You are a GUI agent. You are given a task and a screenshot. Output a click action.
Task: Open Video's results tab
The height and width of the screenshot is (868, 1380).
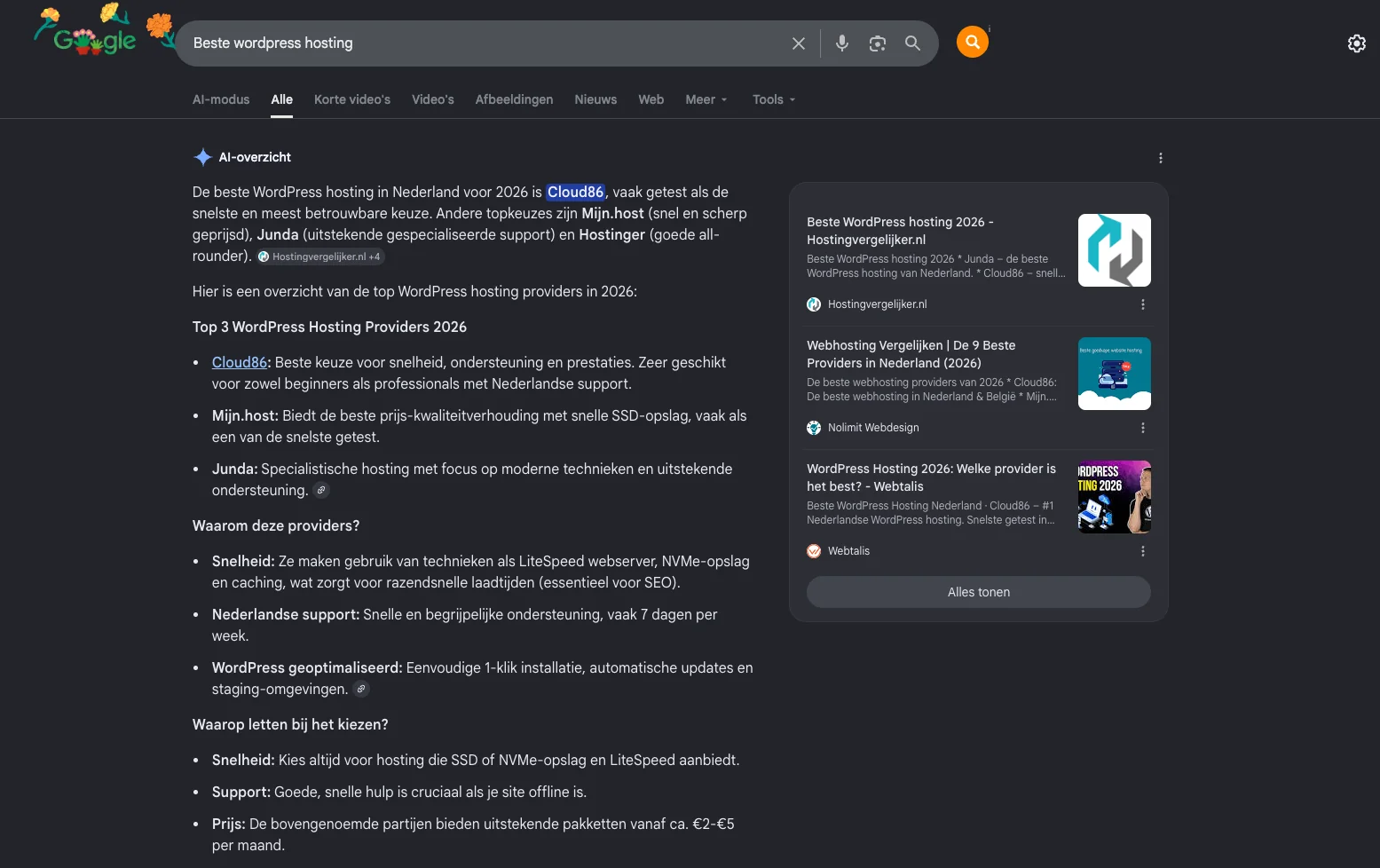(433, 99)
